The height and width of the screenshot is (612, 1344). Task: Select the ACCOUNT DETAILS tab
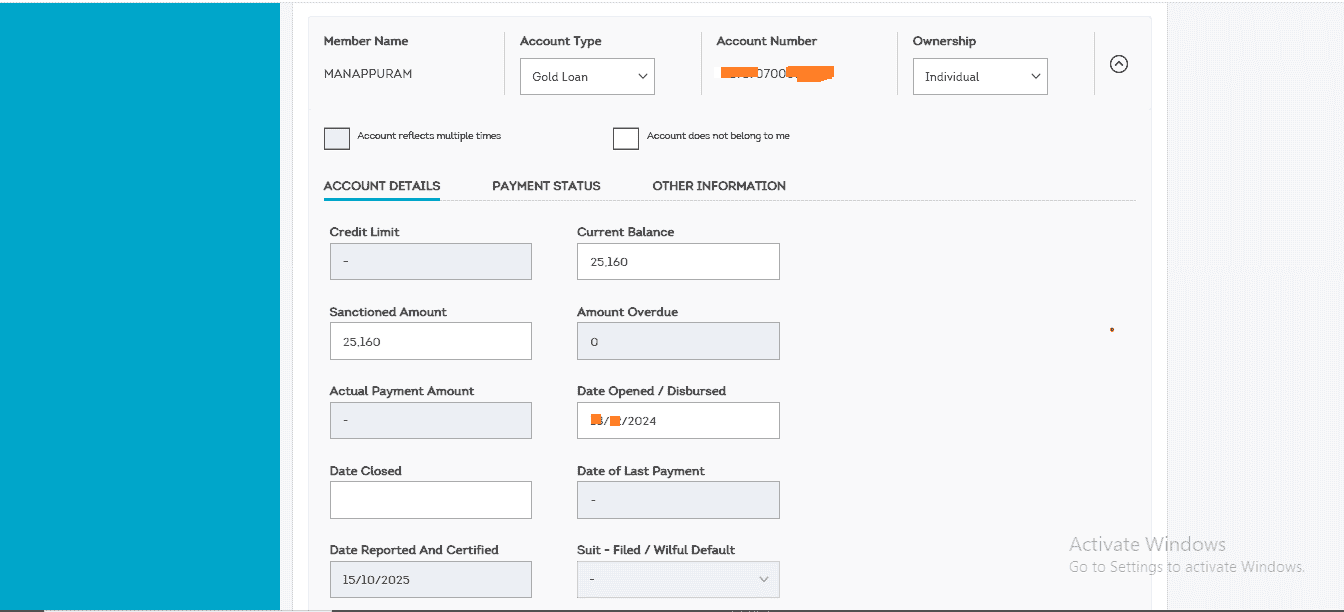coord(381,186)
